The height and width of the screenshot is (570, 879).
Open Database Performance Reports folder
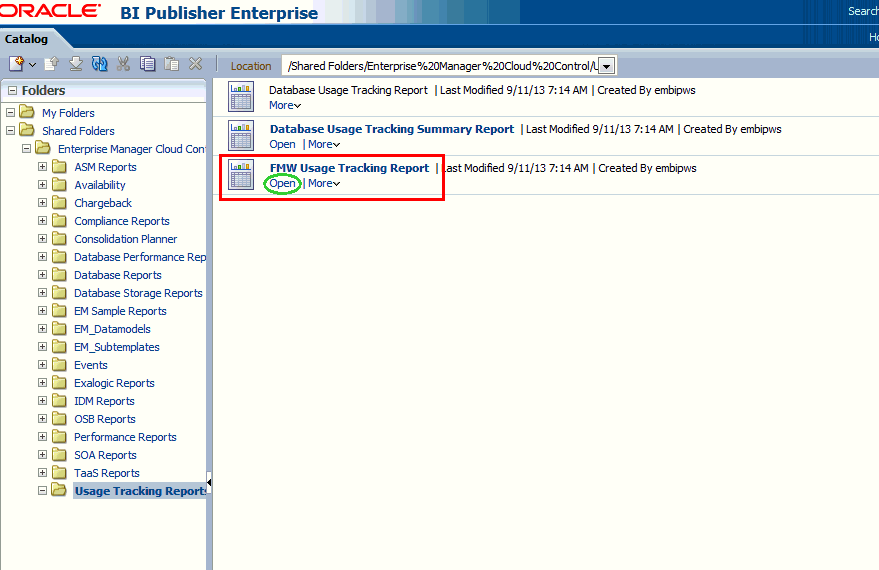(140, 257)
